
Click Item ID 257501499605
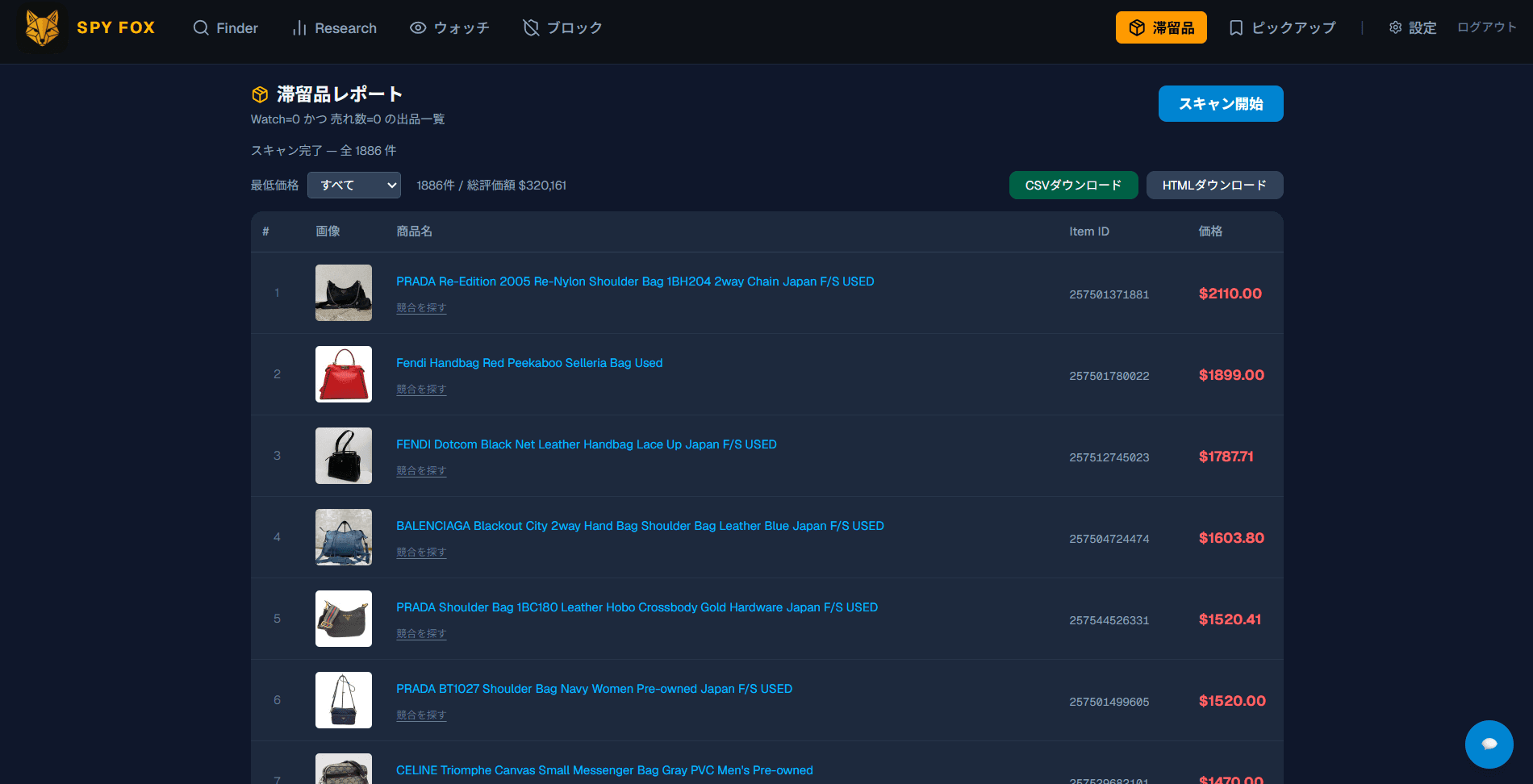pyautogui.click(x=1109, y=702)
